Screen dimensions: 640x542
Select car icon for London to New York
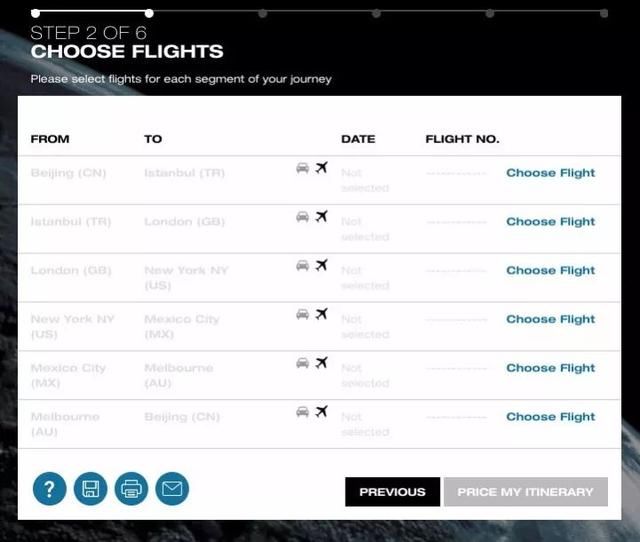(x=302, y=265)
